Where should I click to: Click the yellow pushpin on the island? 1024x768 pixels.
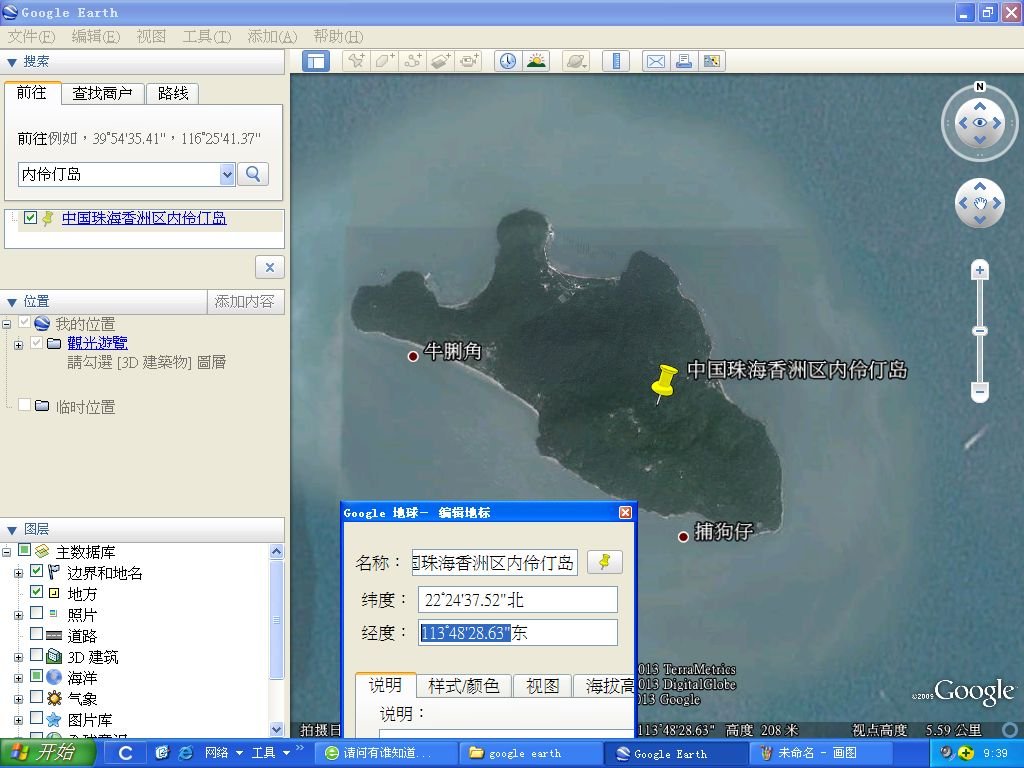coord(664,383)
